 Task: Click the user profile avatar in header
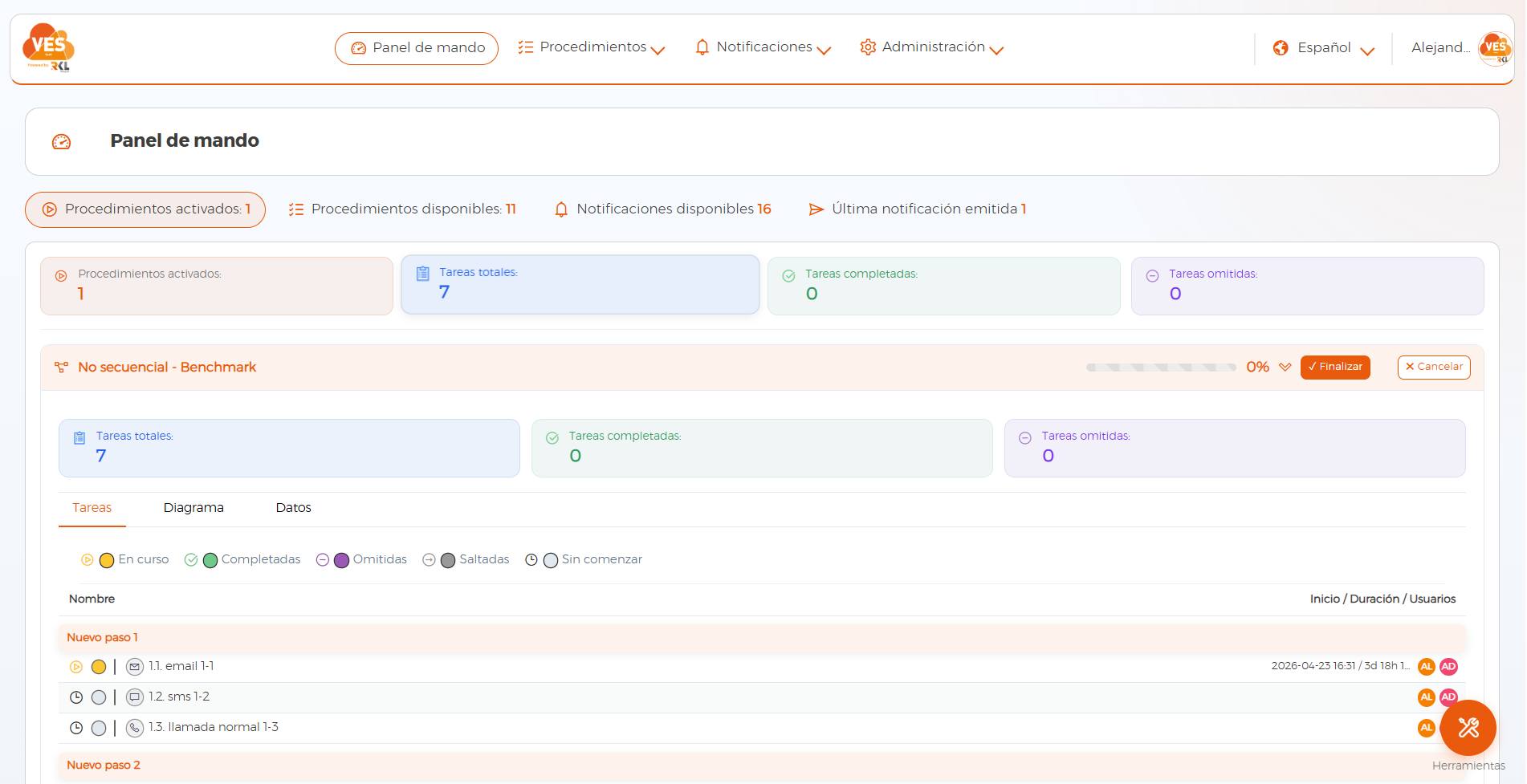pos(1495,48)
